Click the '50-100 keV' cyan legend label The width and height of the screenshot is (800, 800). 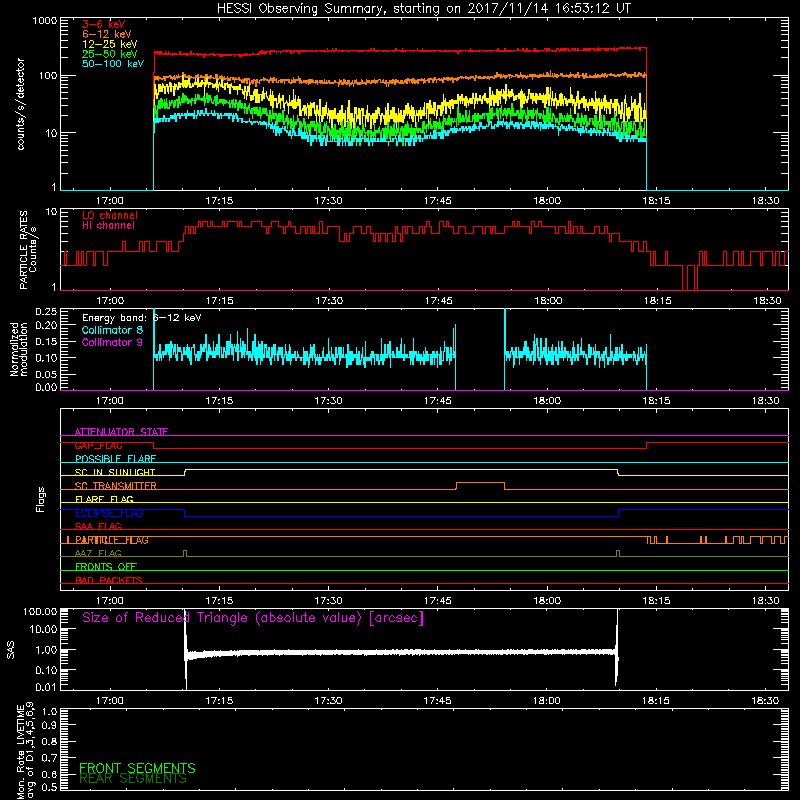pos(113,64)
